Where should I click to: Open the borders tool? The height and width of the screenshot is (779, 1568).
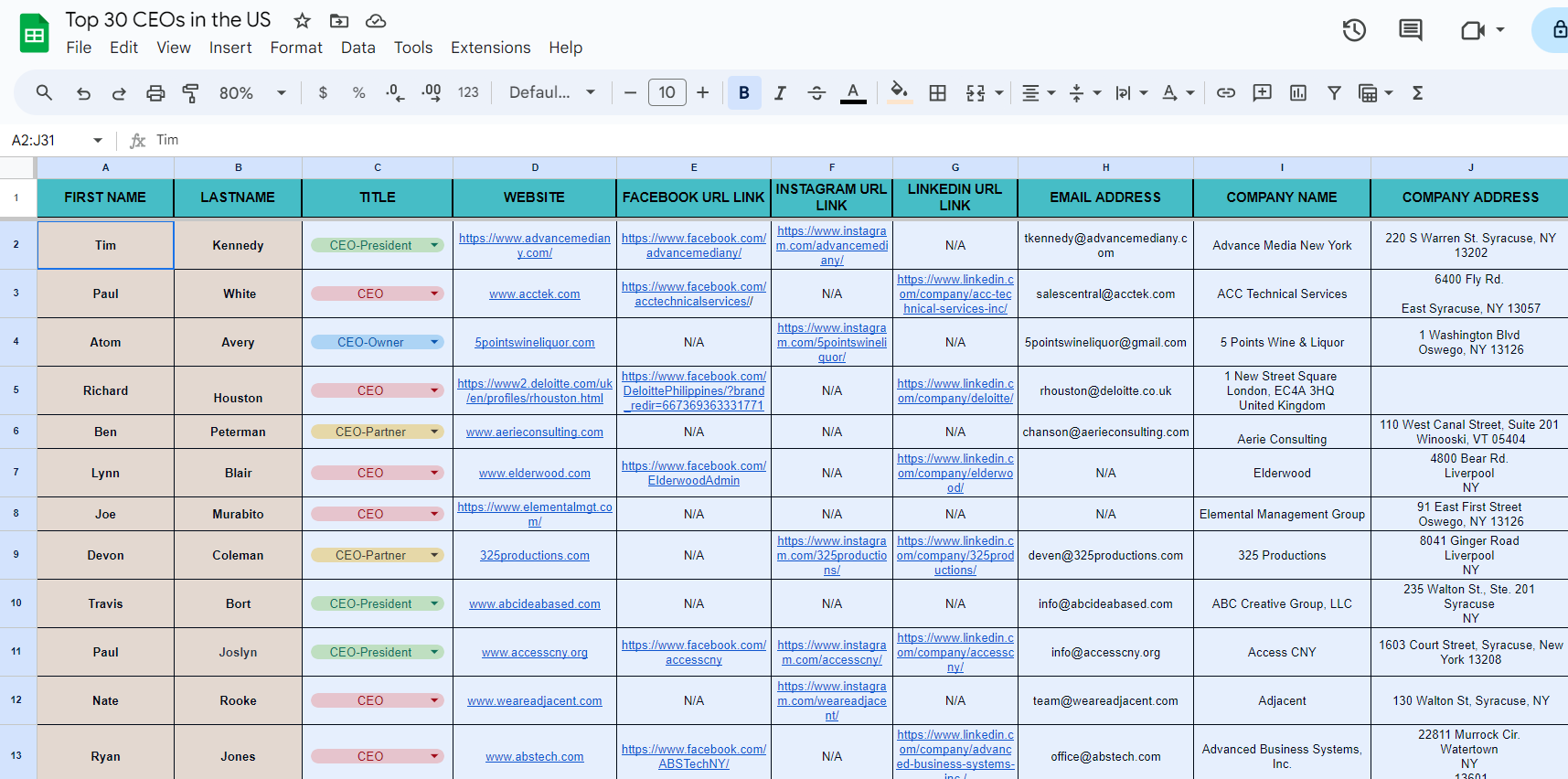(x=937, y=92)
